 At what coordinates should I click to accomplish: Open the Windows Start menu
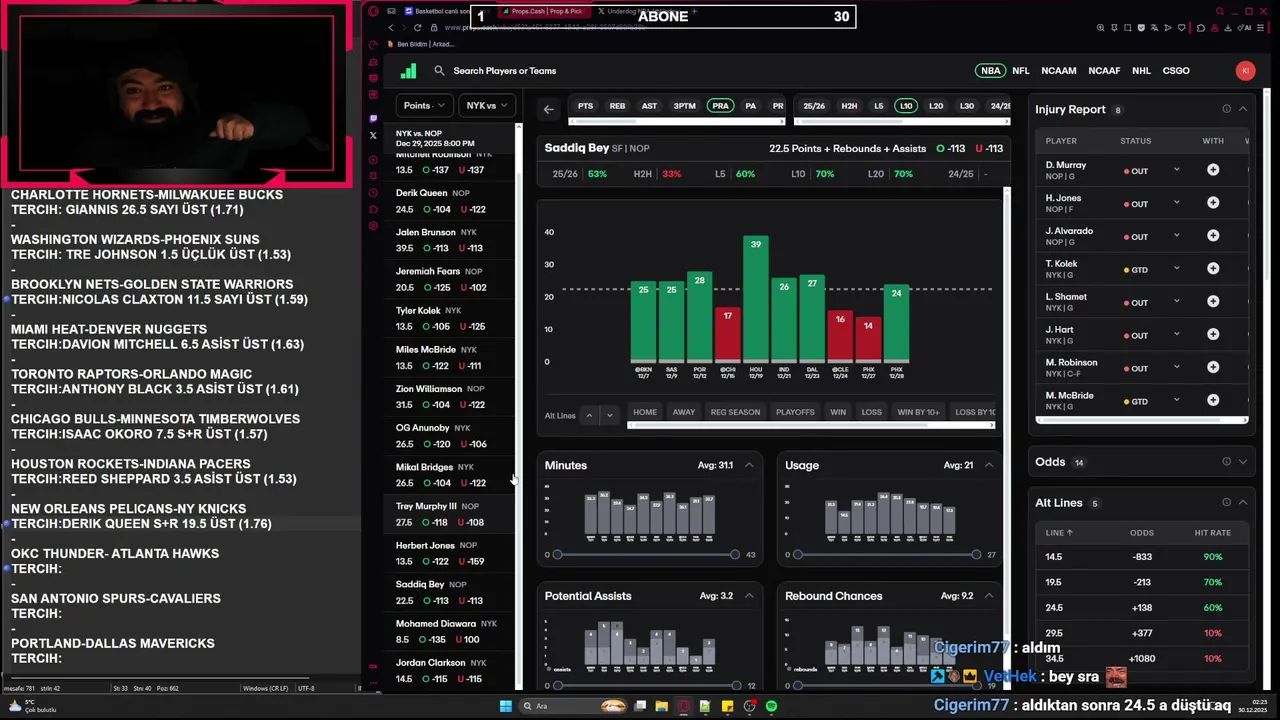click(x=506, y=706)
